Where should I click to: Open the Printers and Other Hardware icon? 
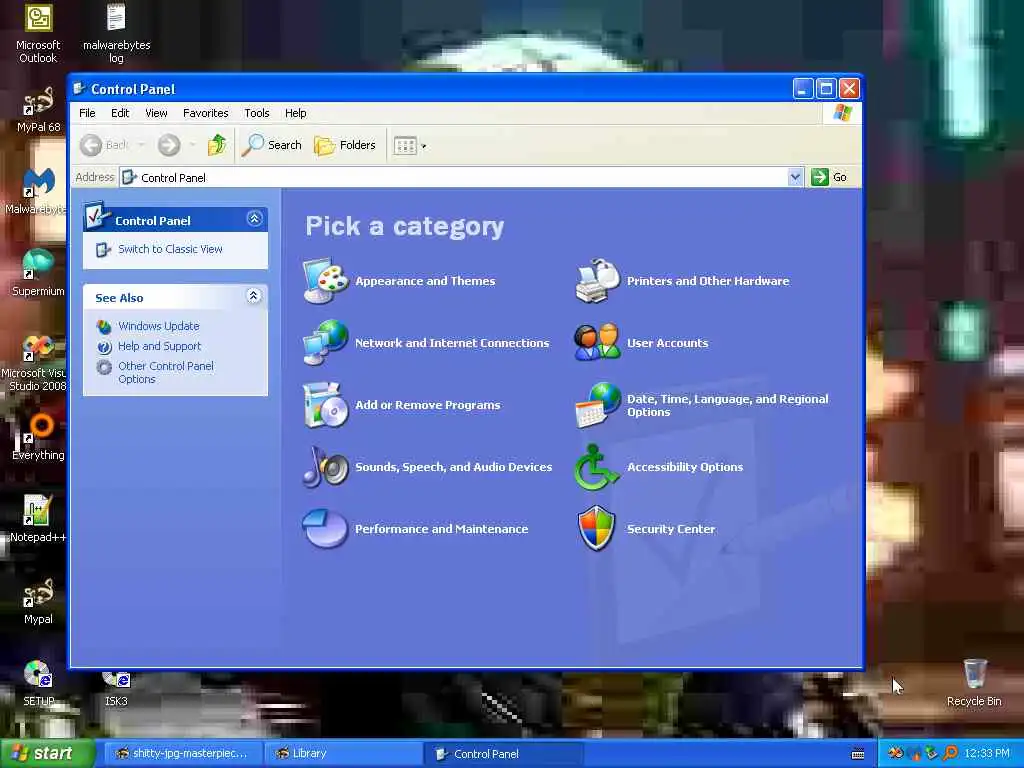pyautogui.click(x=597, y=281)
